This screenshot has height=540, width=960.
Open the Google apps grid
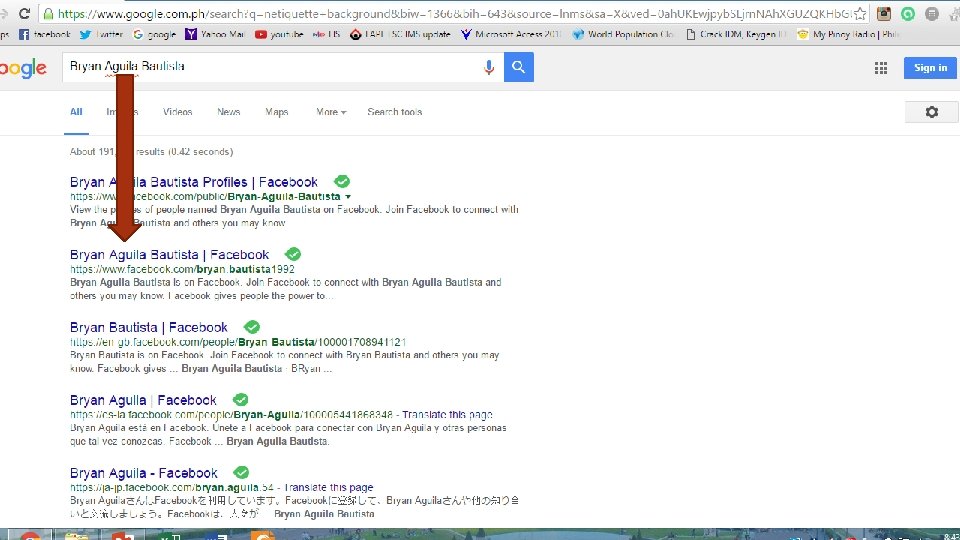tap(881, 68)
